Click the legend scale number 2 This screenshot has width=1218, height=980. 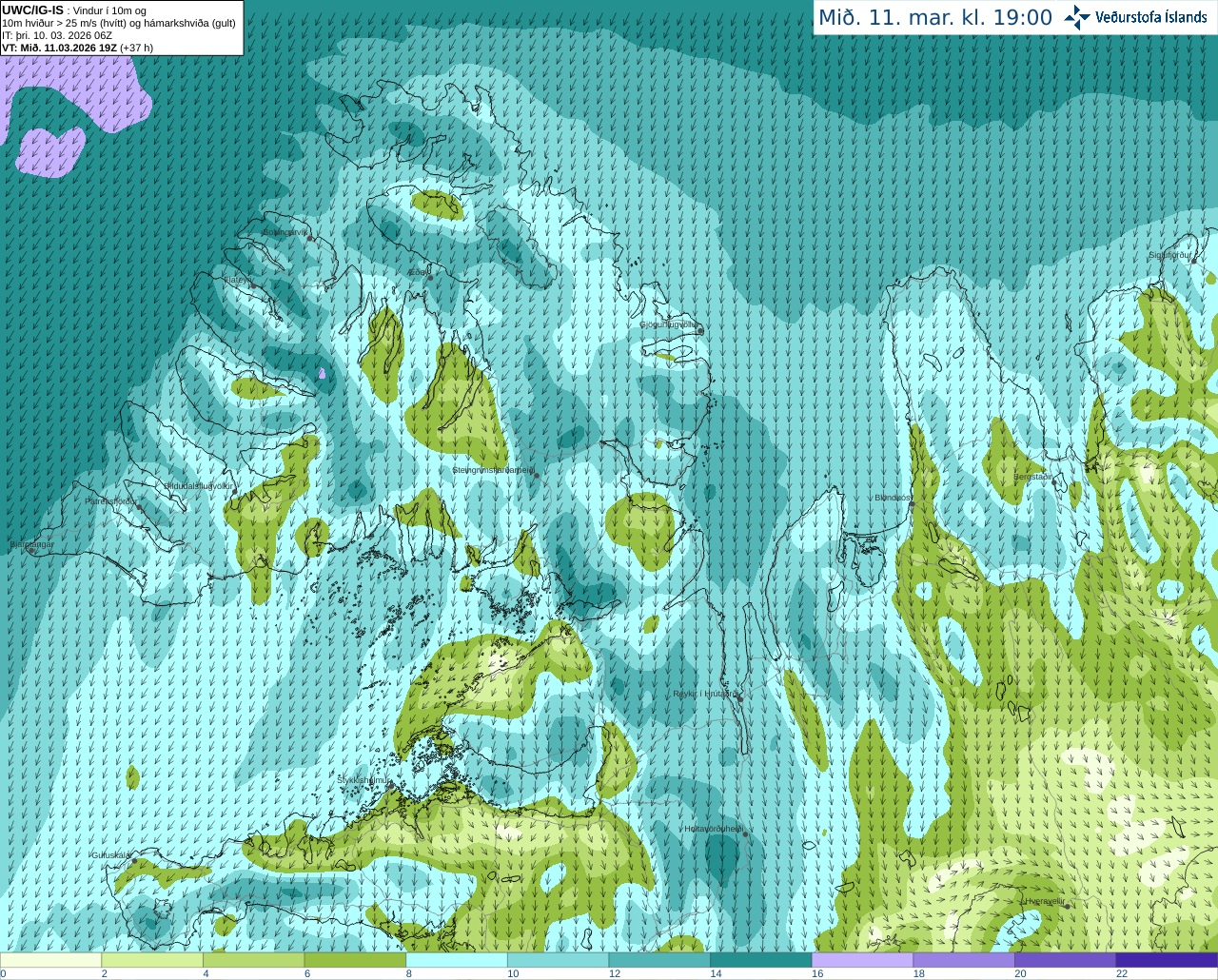click(x=105, y=973)
